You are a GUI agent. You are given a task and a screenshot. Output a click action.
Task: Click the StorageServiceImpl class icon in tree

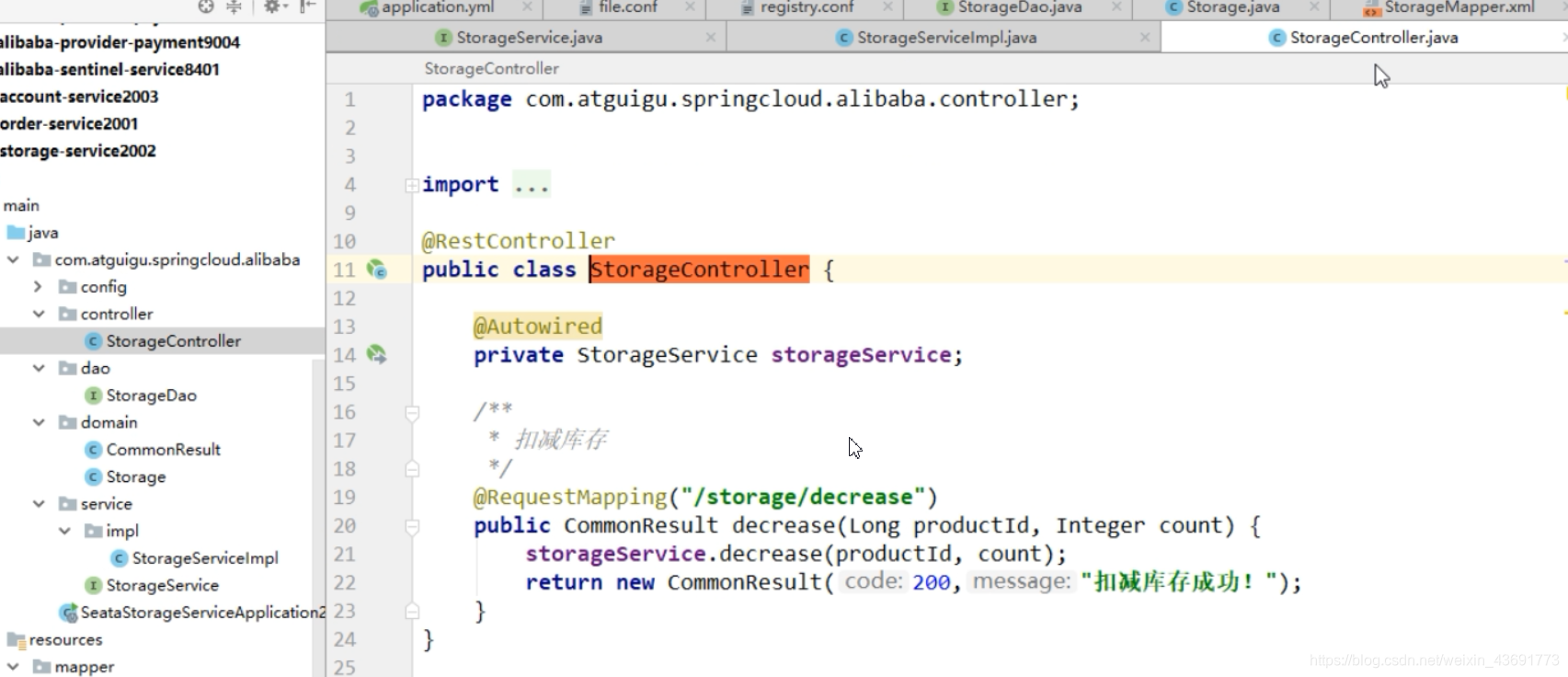[119, 558]
